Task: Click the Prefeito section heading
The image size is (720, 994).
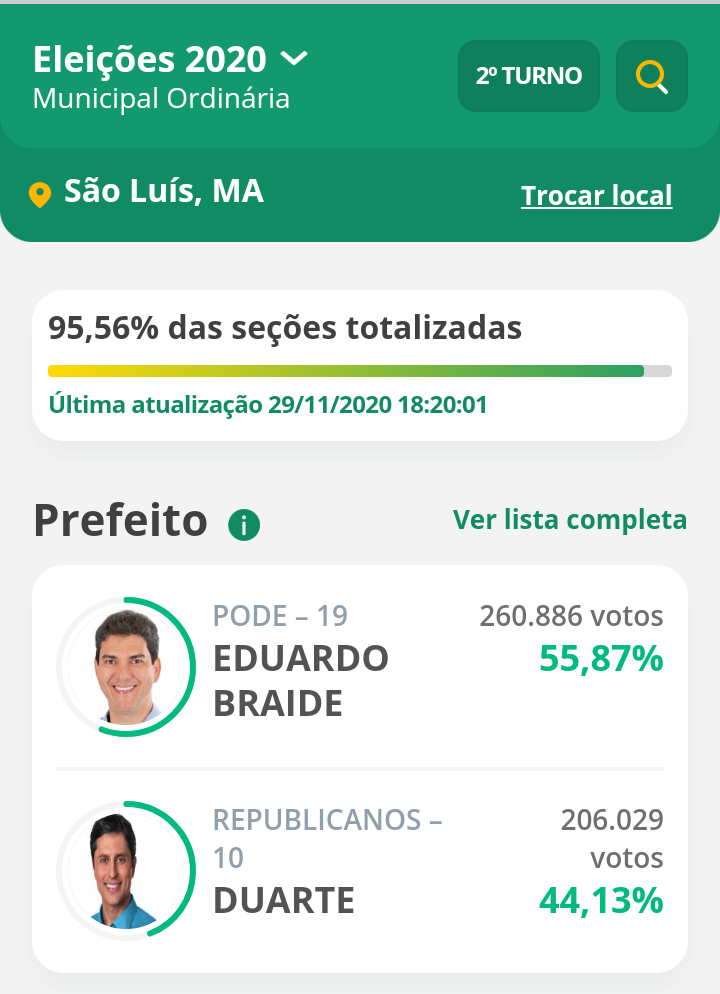Action: tap(121, 521)
